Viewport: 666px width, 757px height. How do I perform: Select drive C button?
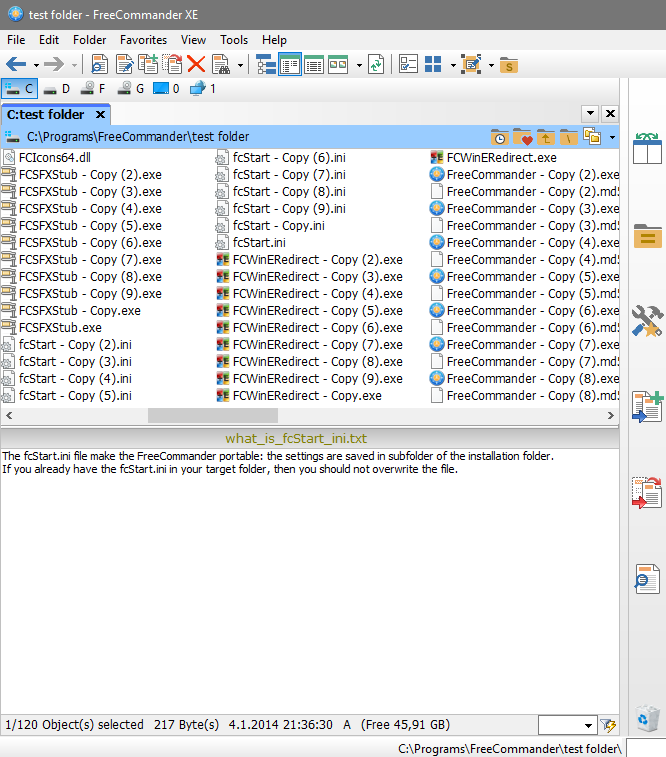point(19,89)
